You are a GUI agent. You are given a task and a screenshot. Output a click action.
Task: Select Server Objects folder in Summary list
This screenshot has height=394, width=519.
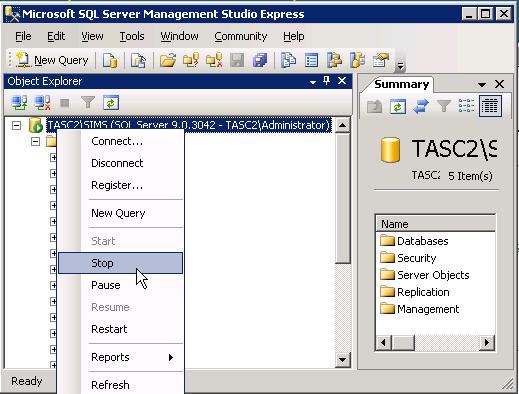(425, 275)
